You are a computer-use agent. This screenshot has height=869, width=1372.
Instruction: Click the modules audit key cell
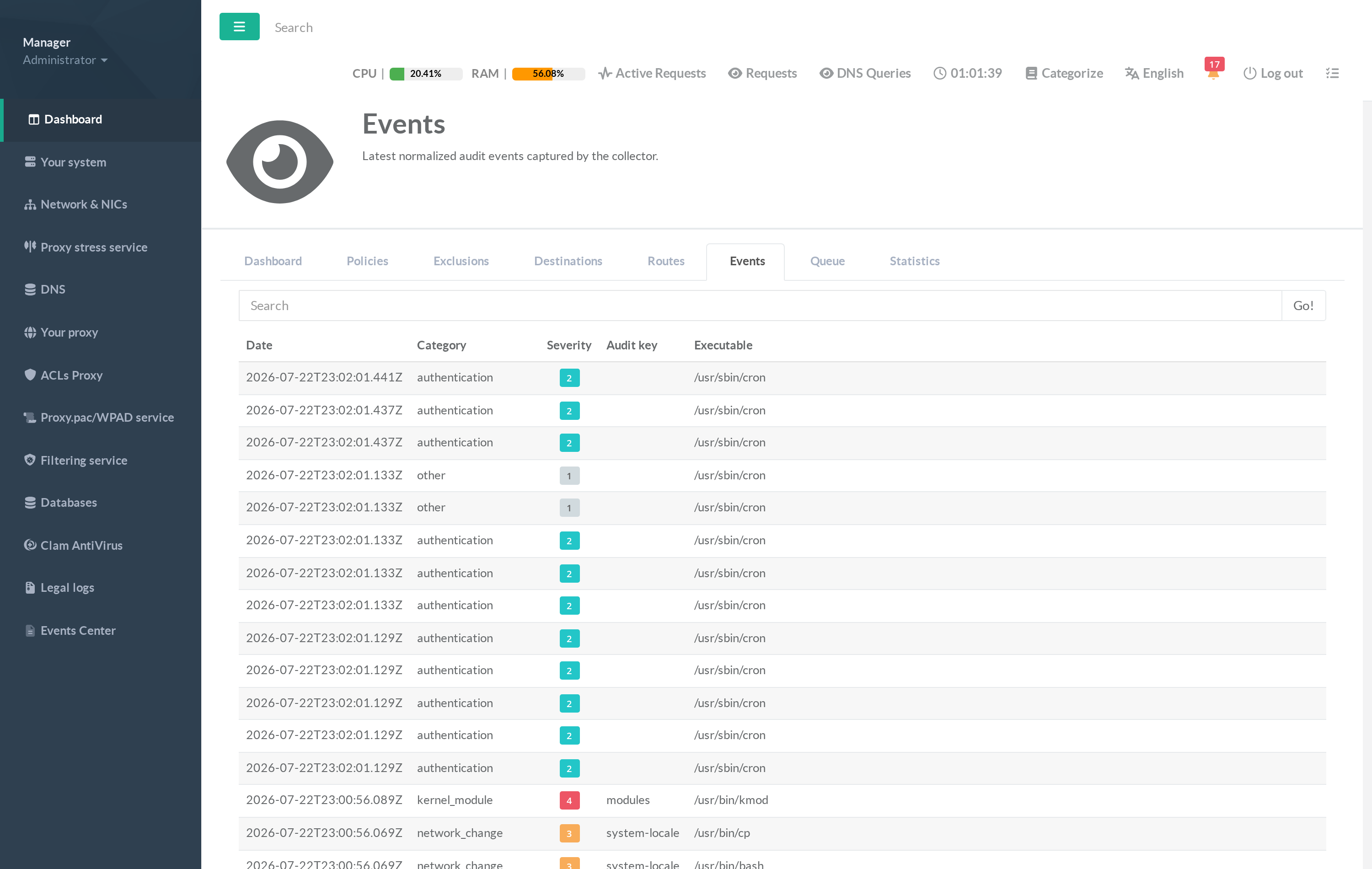coord(628,800)
